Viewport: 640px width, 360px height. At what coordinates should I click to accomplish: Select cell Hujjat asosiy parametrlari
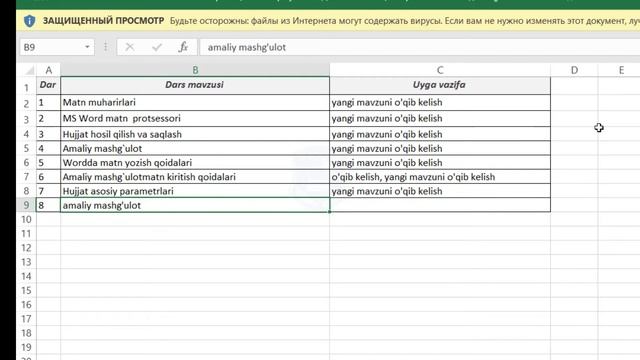click(195, 191)
